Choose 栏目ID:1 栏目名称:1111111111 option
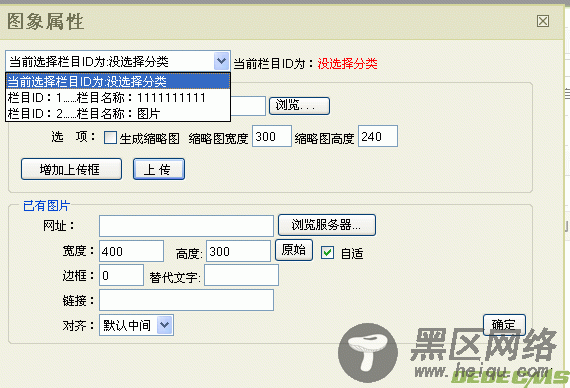The width and height of the screenshot is (570, 388). coord(118,97)
